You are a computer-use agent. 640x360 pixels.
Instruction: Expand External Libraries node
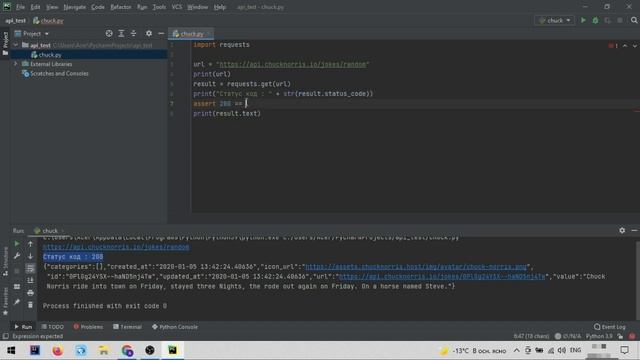tap(16, 64)
